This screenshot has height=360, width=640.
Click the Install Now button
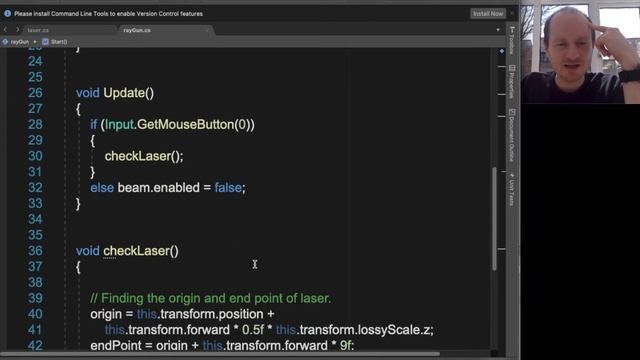(488, 13)
